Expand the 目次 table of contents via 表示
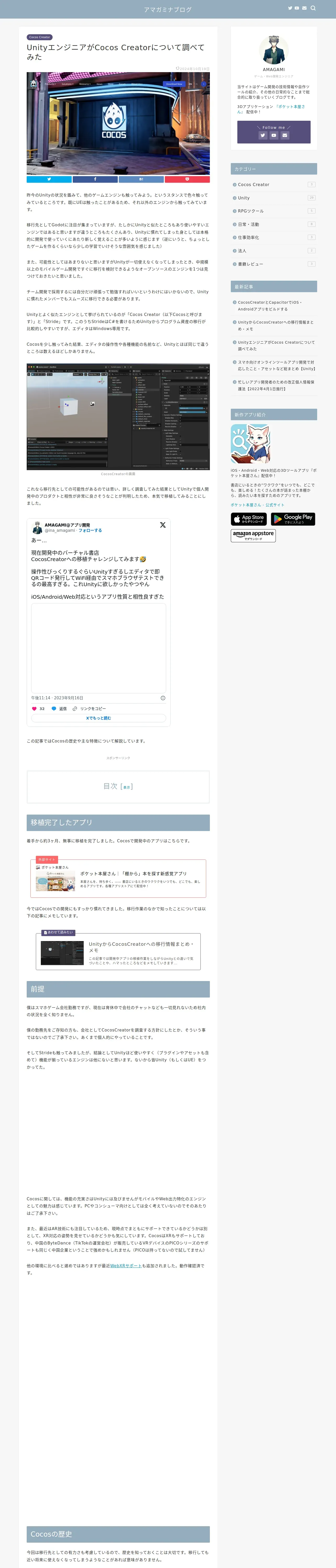 coord(127,787)
